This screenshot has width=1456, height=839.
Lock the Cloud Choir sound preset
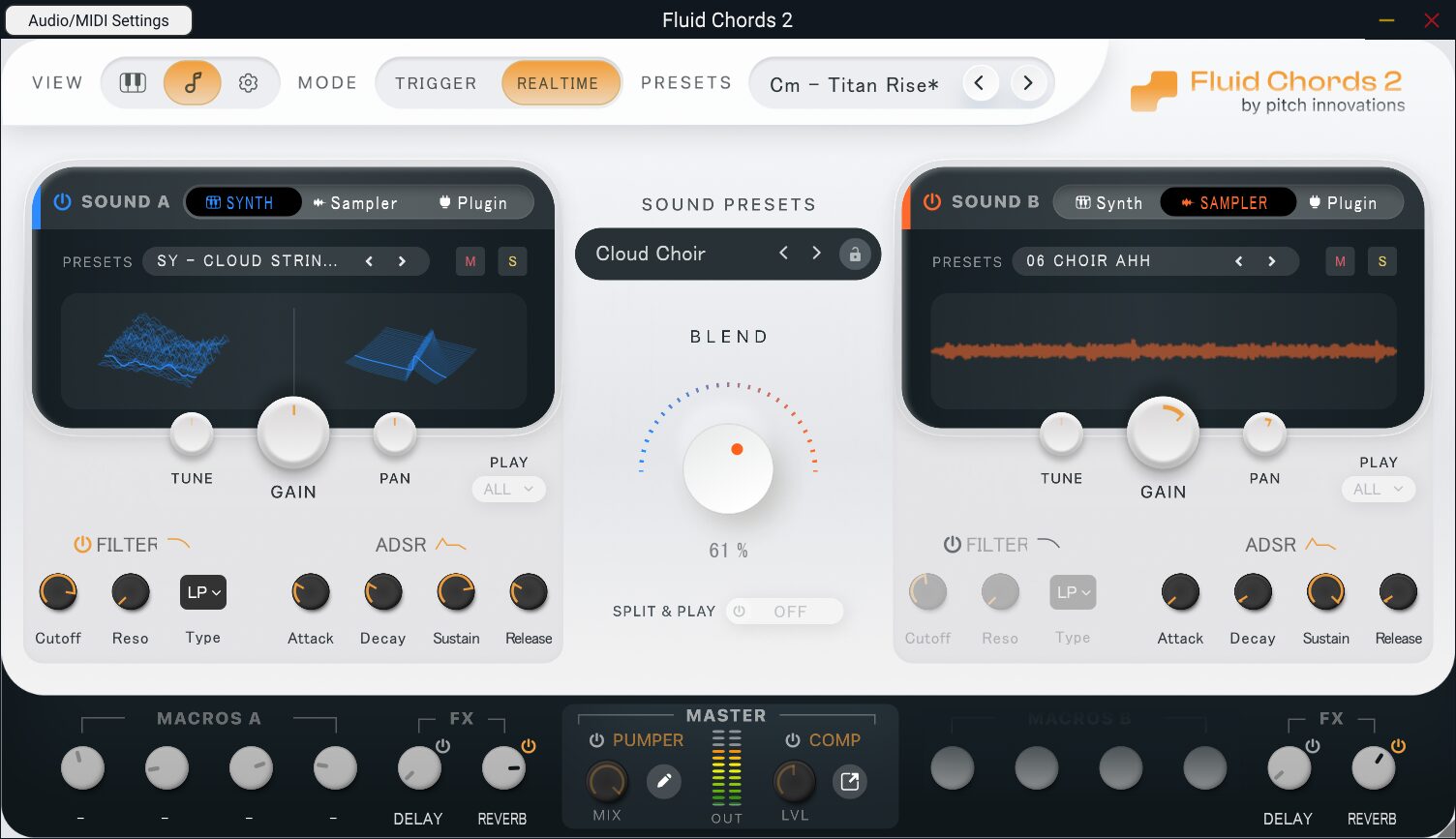click(x=855, y=254)
